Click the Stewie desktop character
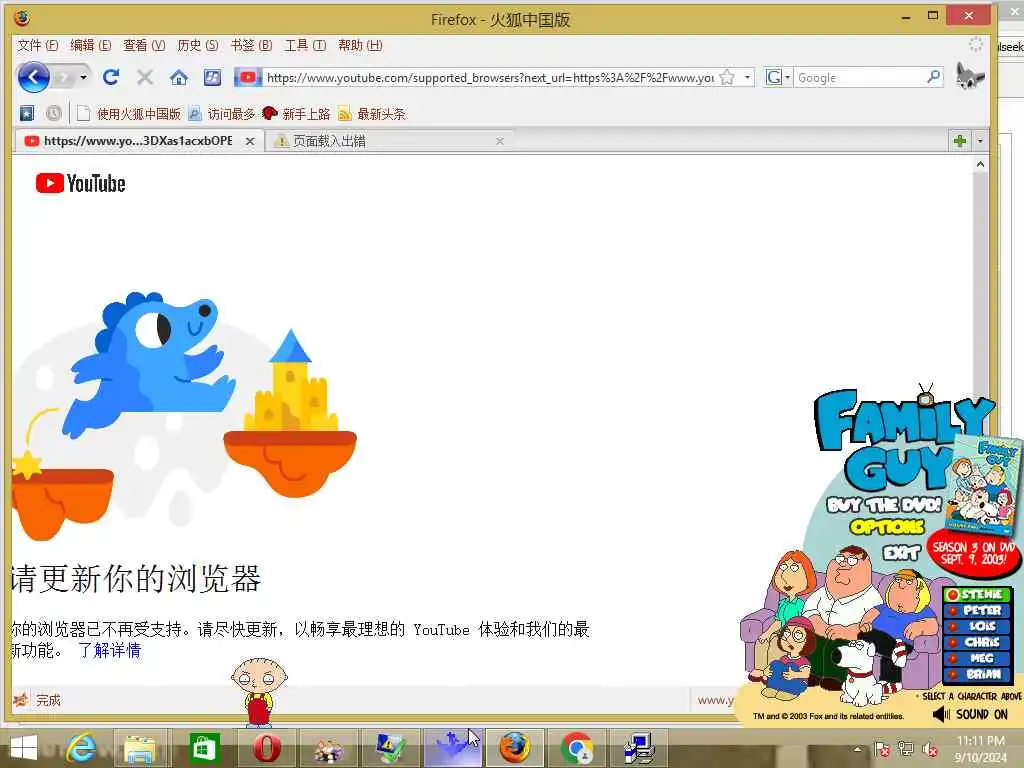 tap(259, 692)
